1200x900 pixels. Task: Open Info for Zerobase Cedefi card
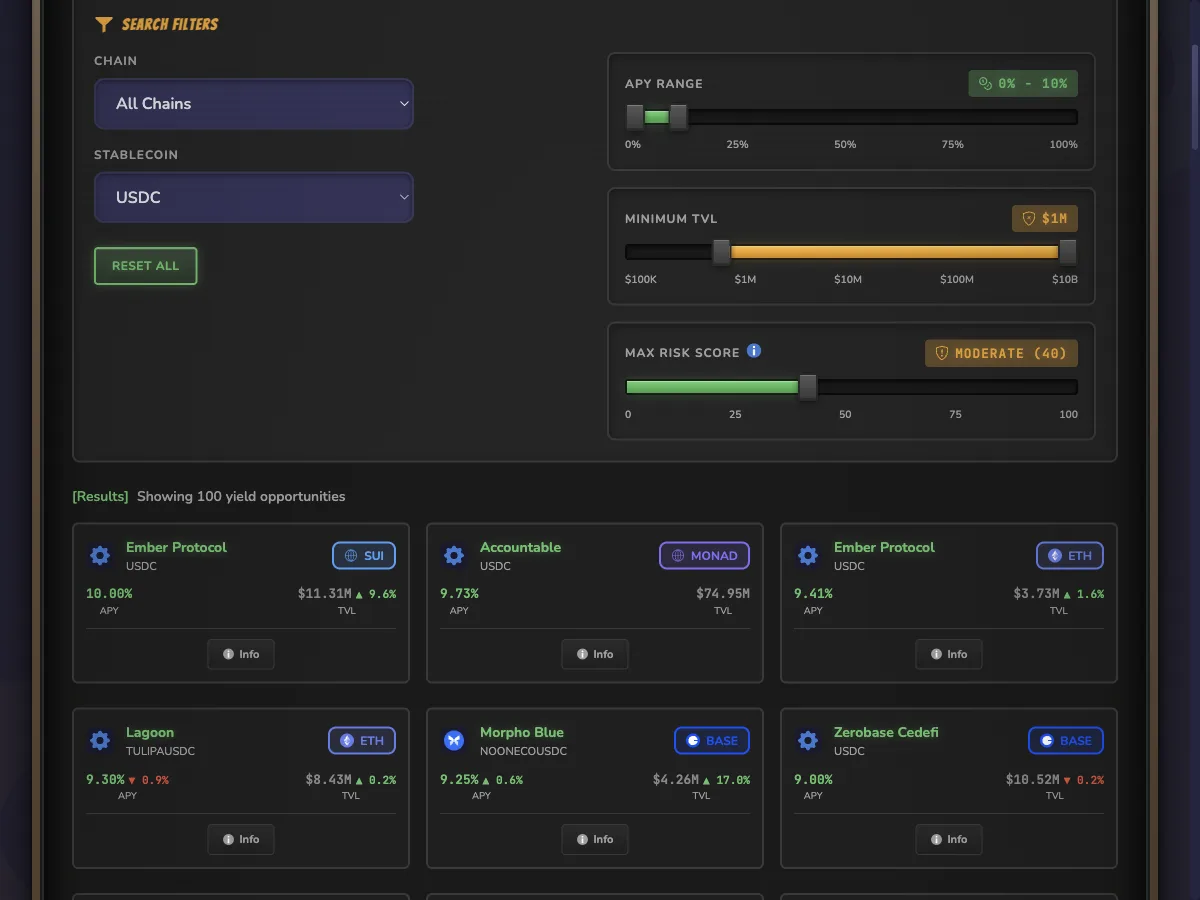(949, 839)
